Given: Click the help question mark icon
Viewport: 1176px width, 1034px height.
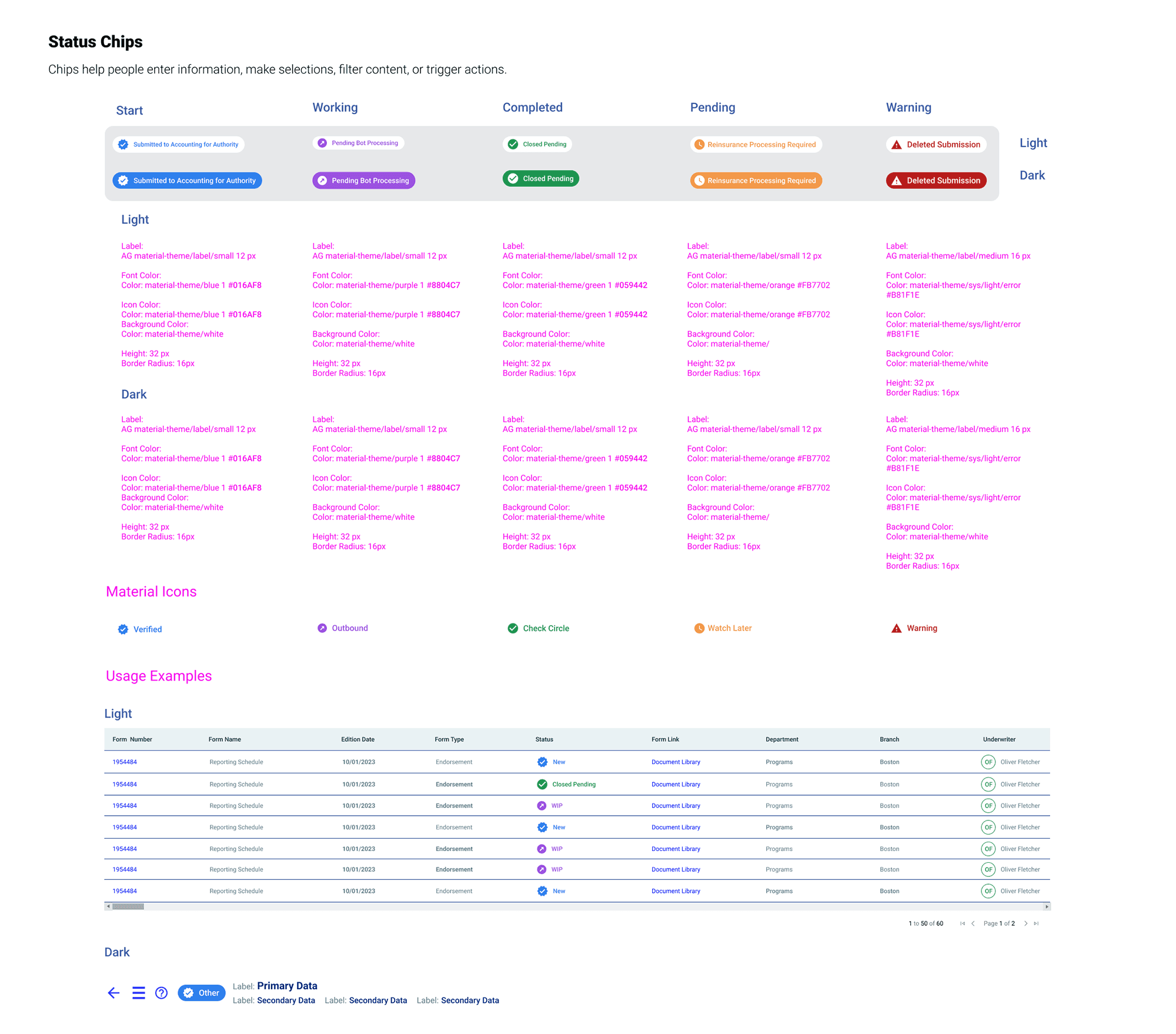Looking at the screenshot, I should pyautogui.click(x=161, y=993).
